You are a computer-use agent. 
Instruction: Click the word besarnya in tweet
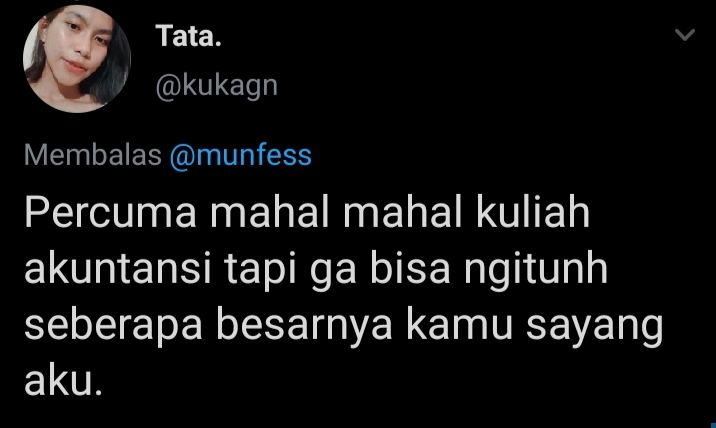tap(304, 327)
